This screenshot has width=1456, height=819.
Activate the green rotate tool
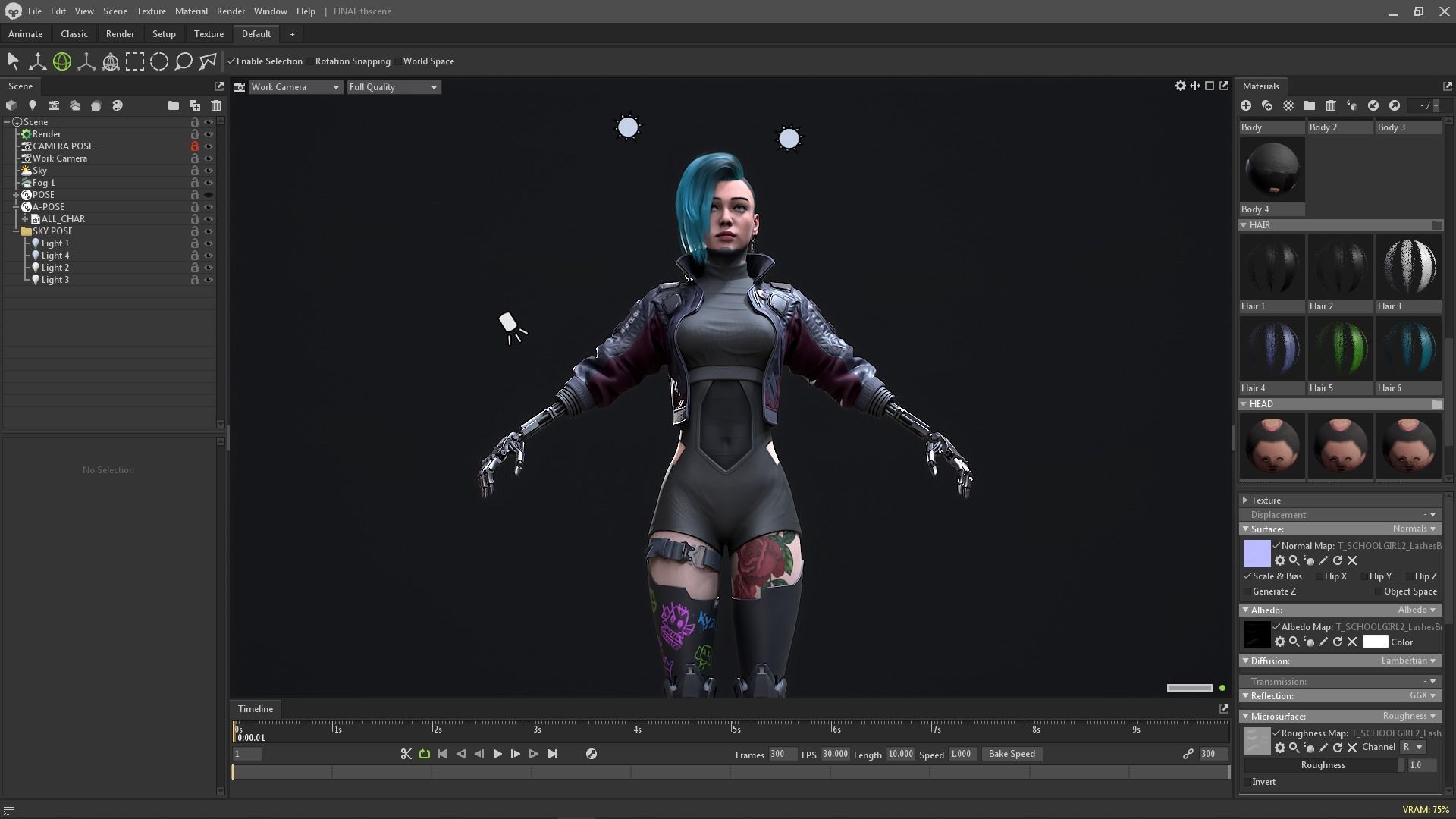point(62,61)
